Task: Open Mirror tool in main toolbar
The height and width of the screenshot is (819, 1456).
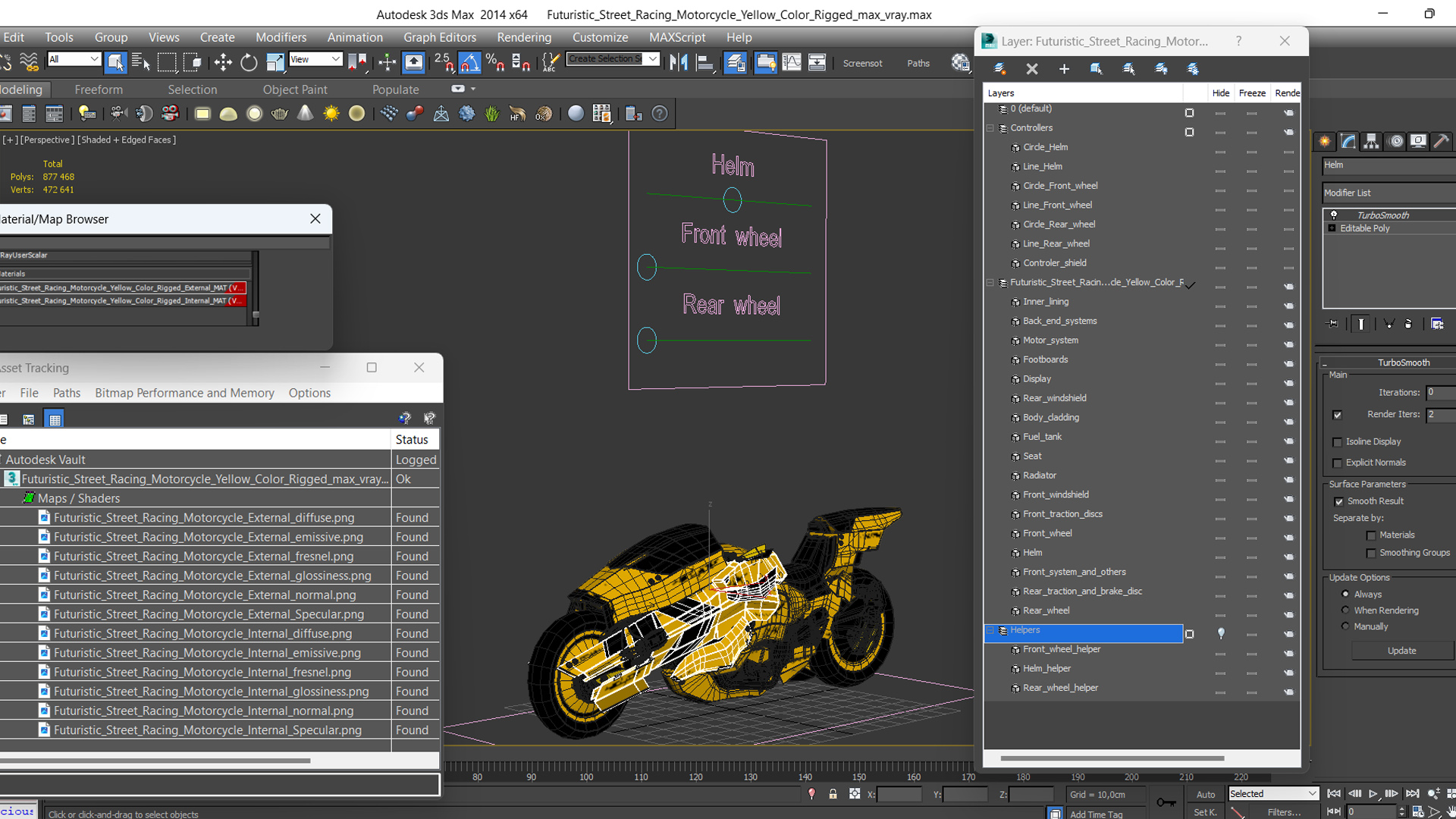Action: tap(679, 62)
